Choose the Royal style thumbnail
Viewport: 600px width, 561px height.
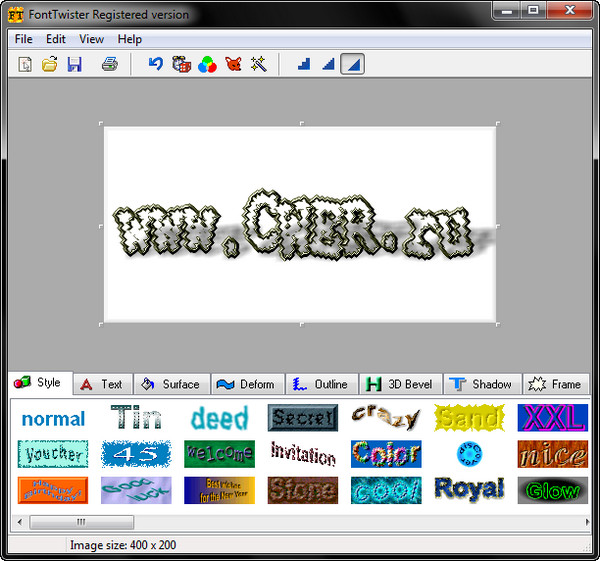coord(469,489)
